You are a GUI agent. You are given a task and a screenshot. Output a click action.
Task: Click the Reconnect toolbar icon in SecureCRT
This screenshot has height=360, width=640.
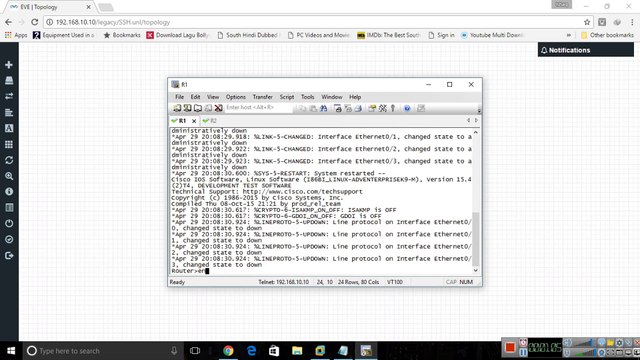(208, 108)
